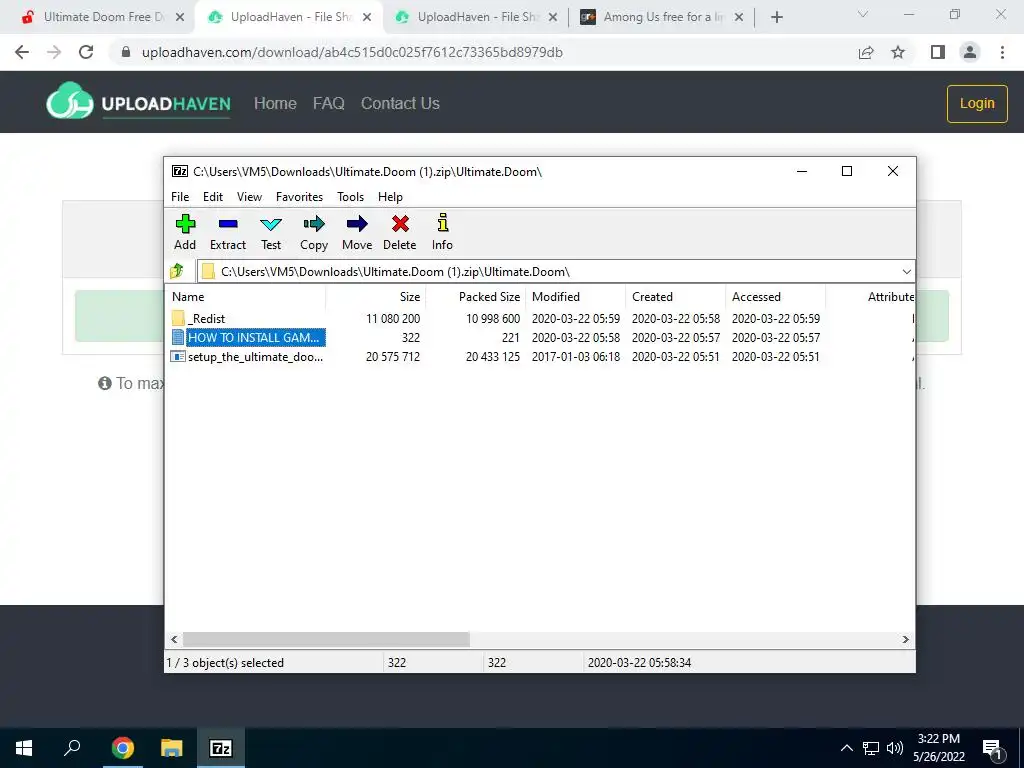Click the taskbar clock showing 3:22 PM
1024x768 pixels.
(938, 748)
